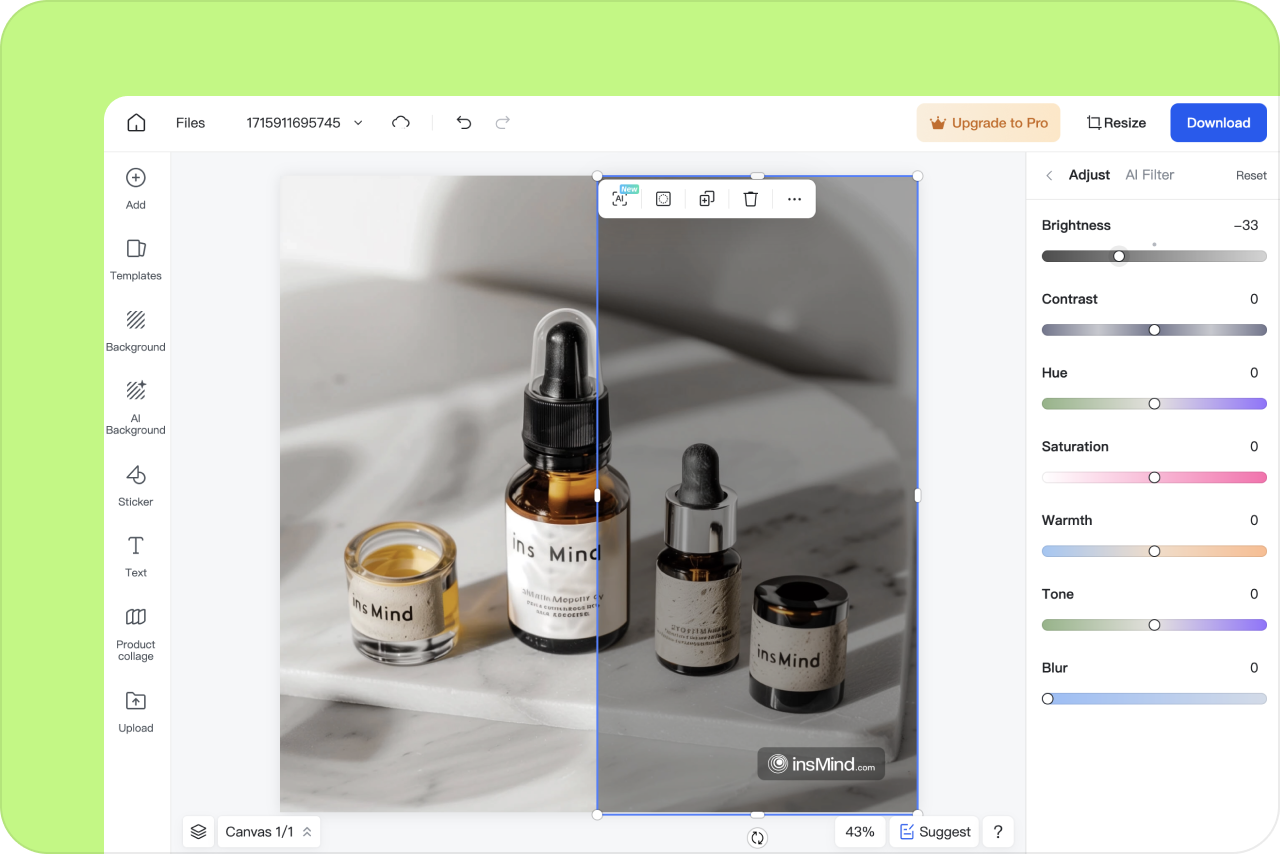The image size is (1280, 854).
Task: Open the layers panel icon
Action: pos(198,831)
